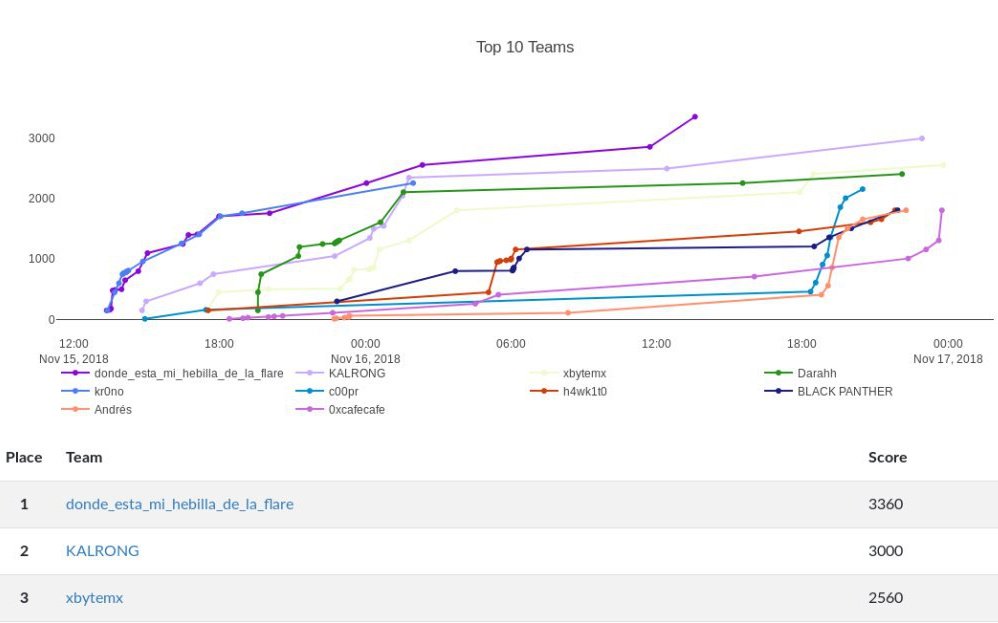Click place number 3 in table
The image size is (998, 623).
click(x=24, y=598)
